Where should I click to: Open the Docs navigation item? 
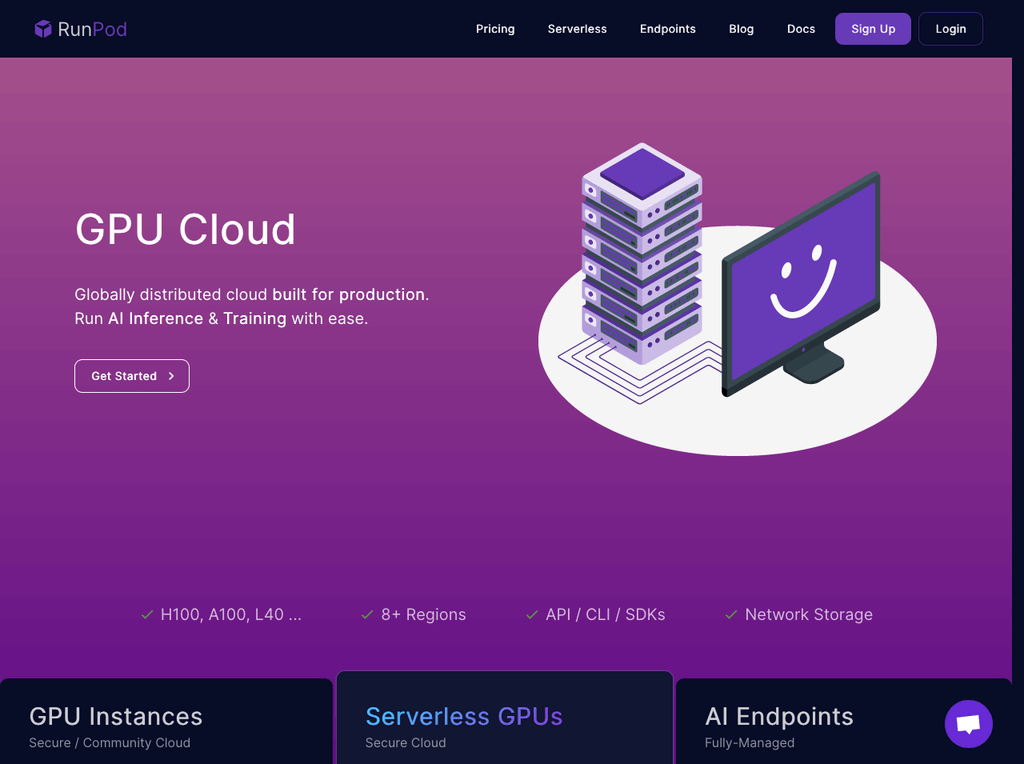click(x=801, y=29)
